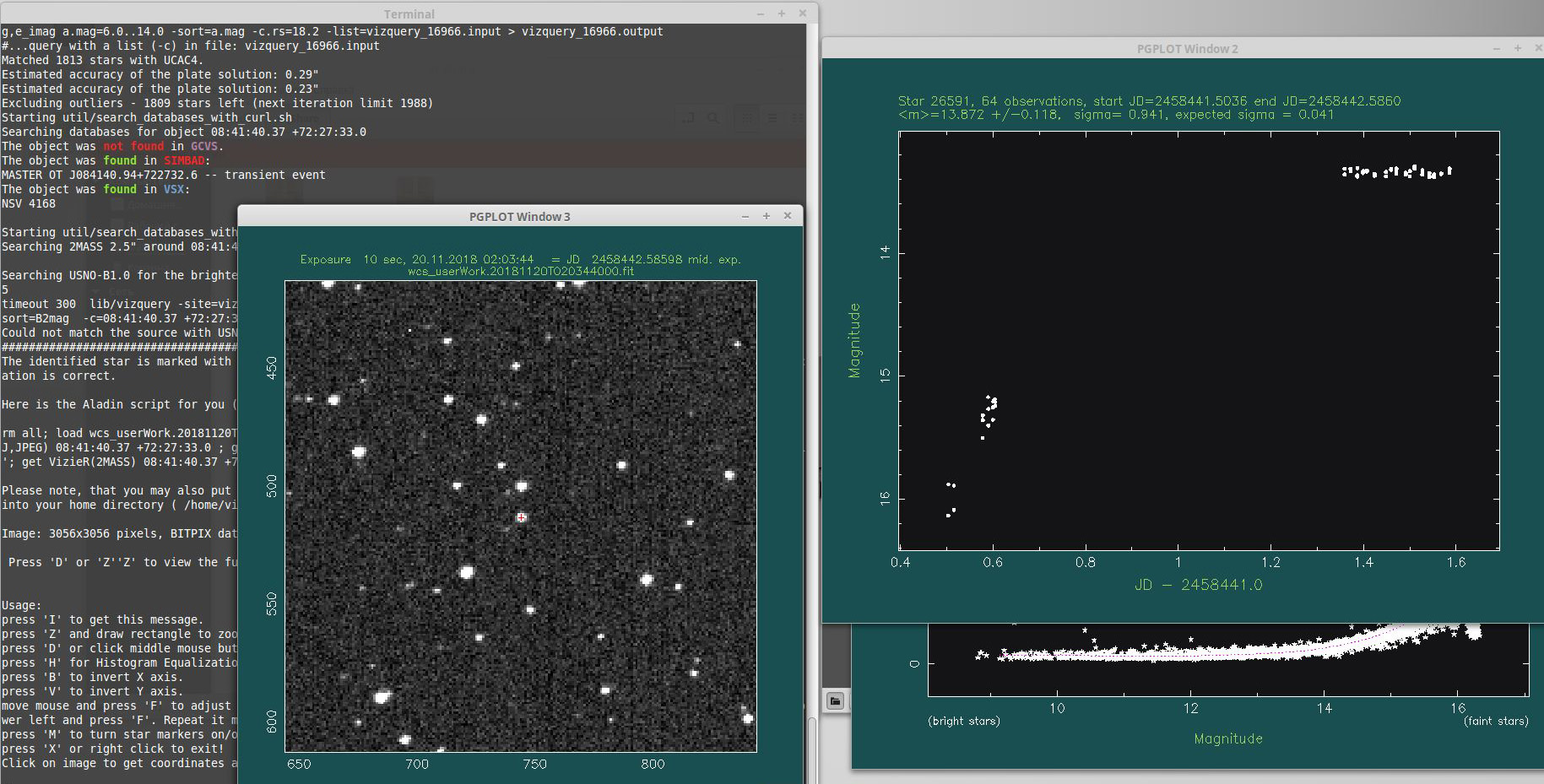Maximize PGPLOT Window 3
This screenshot has height=784, width=1544.
[x=767, y=216]
